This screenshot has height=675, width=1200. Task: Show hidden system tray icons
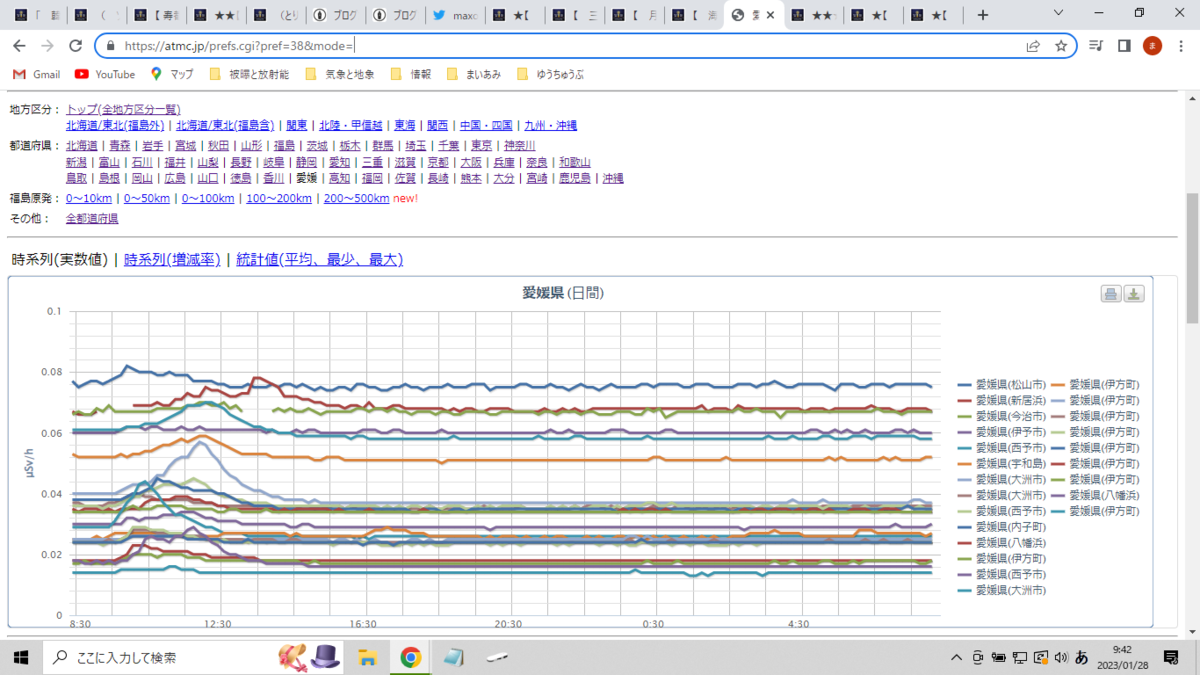(958, 657)
